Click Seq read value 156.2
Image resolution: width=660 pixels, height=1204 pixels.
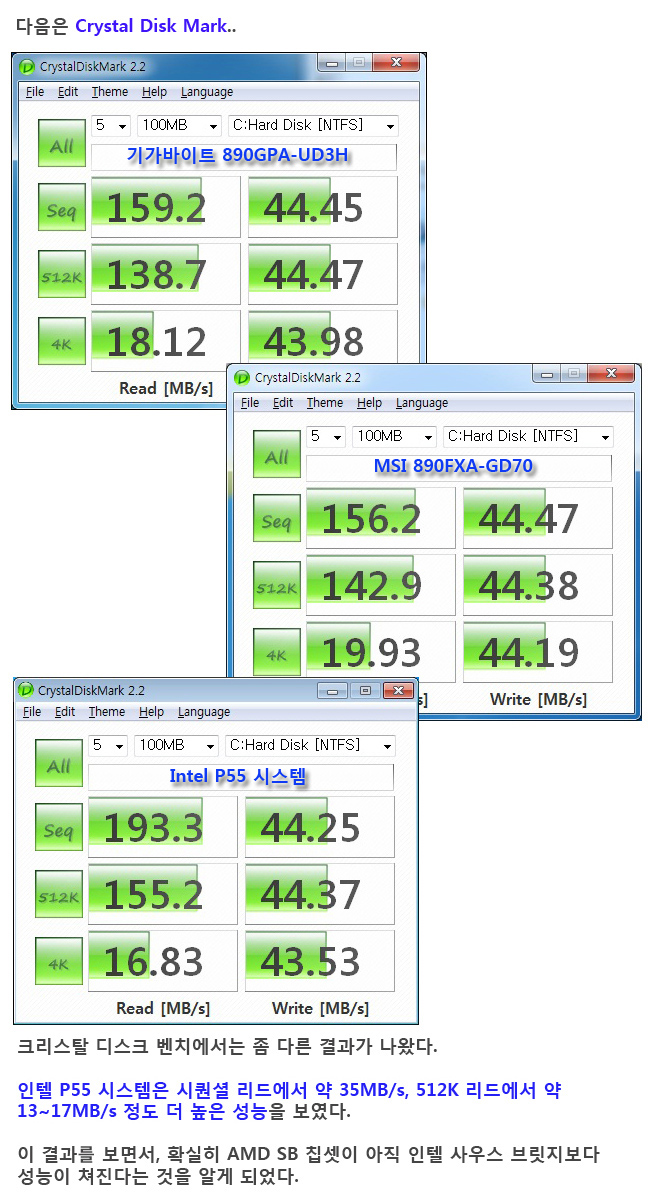[x=381, y=519]
